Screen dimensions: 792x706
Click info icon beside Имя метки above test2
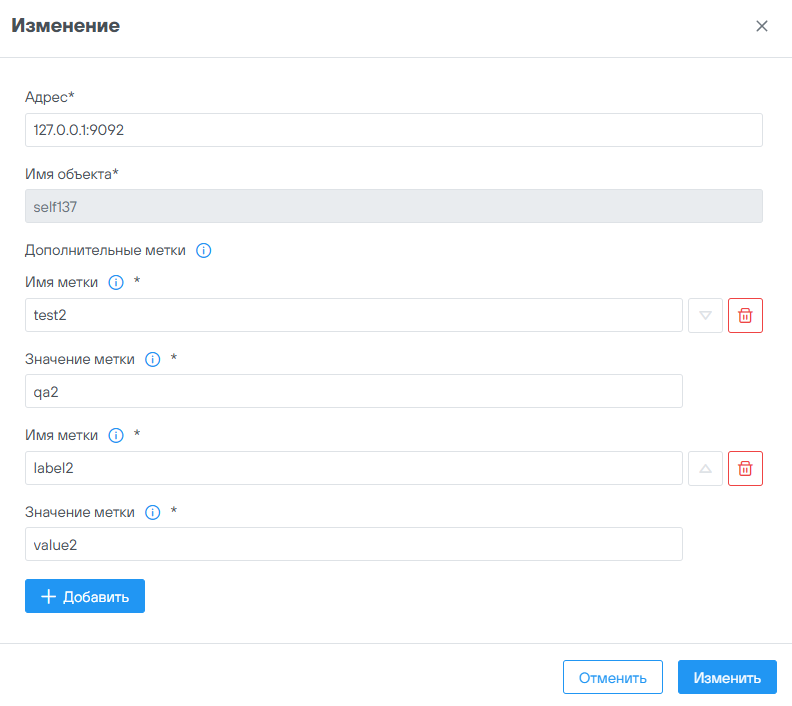click(x=115, y=283)
